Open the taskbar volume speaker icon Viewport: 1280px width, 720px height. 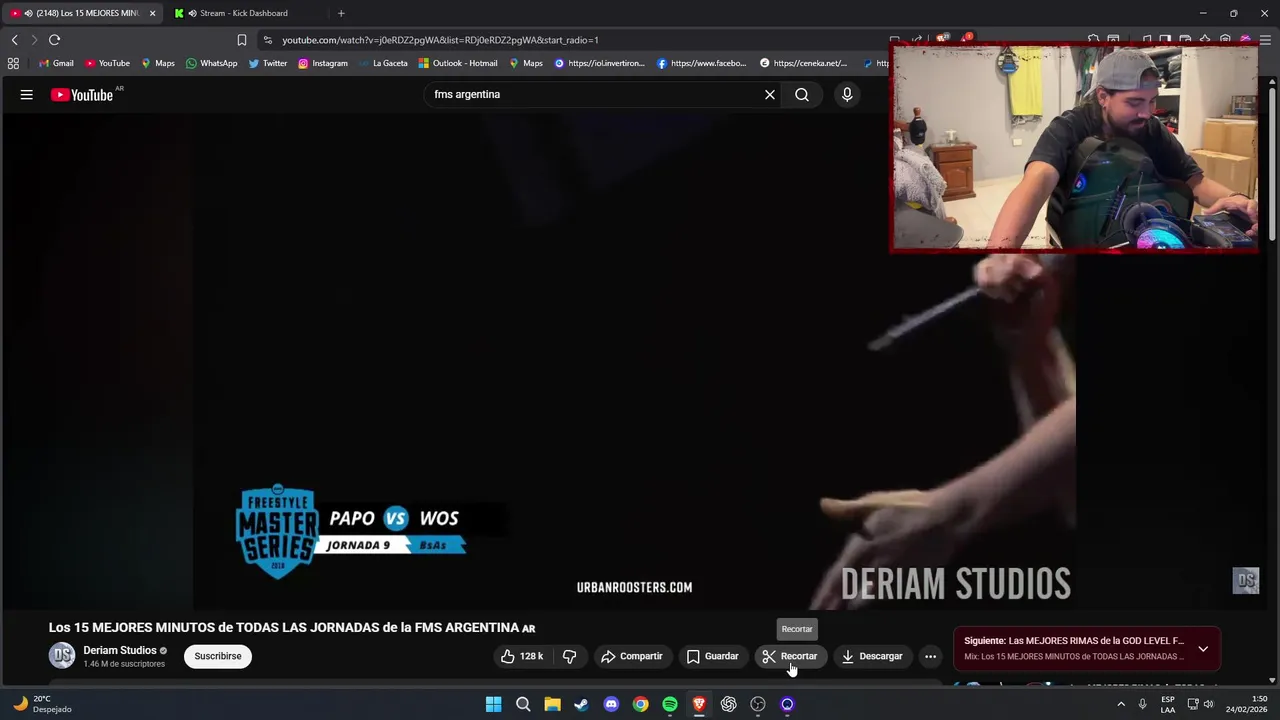[1209, 704]
